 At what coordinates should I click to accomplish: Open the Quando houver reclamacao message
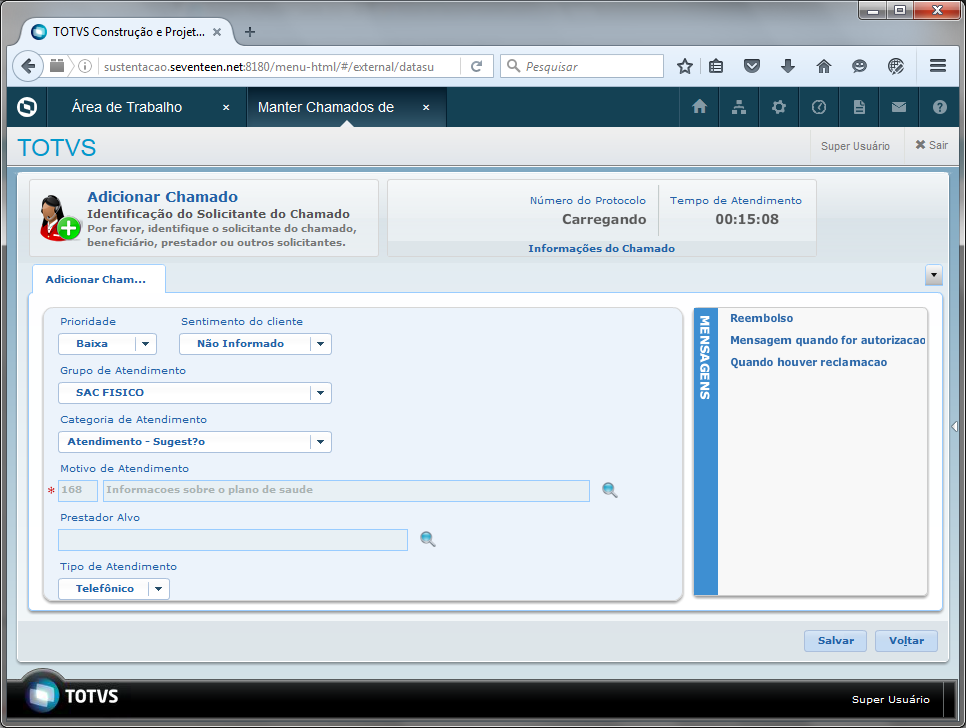click(x=808, y=362)
